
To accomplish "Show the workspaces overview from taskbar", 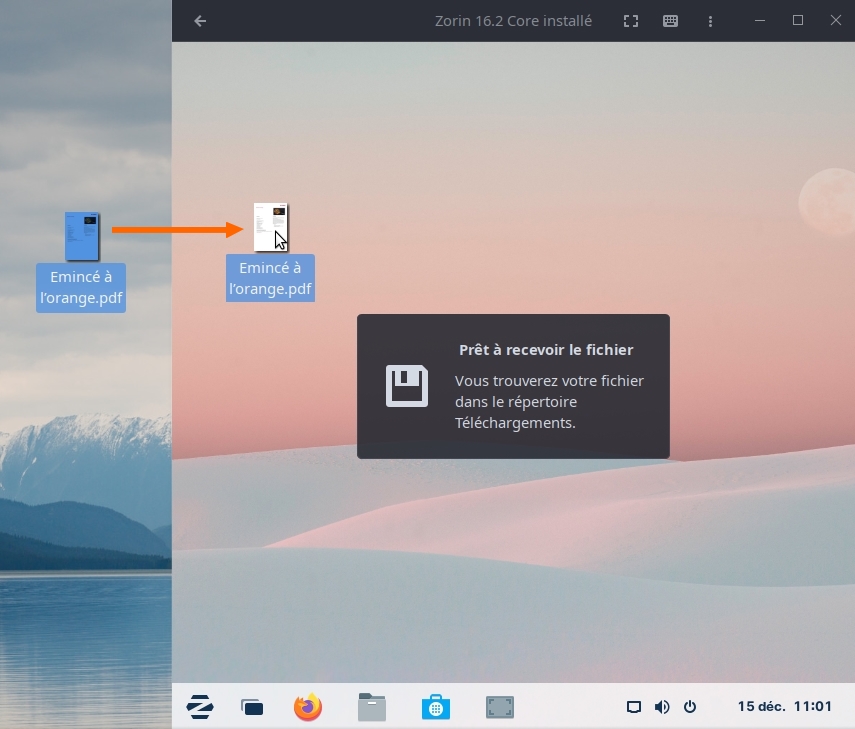I will point(252,707).
